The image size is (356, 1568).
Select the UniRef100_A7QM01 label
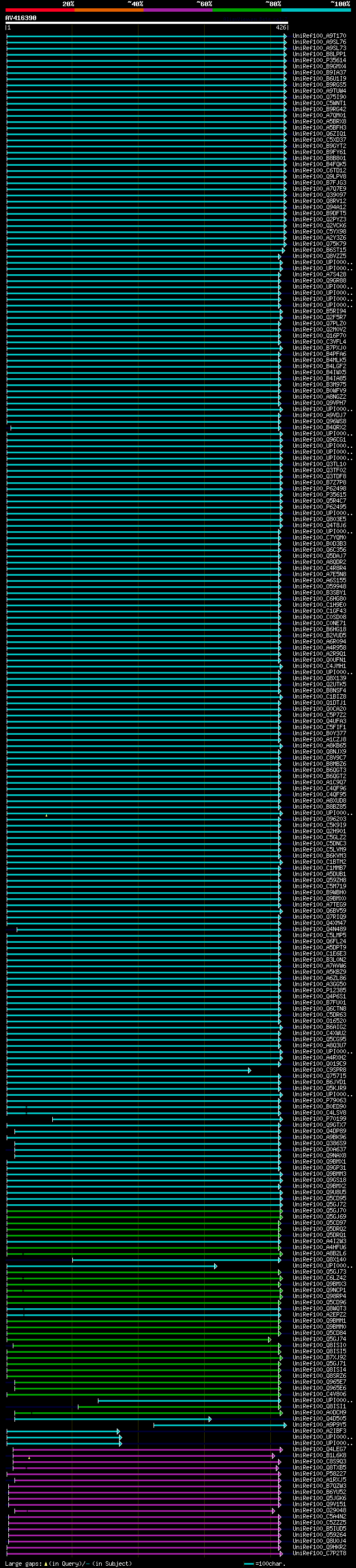click(319, 115)
